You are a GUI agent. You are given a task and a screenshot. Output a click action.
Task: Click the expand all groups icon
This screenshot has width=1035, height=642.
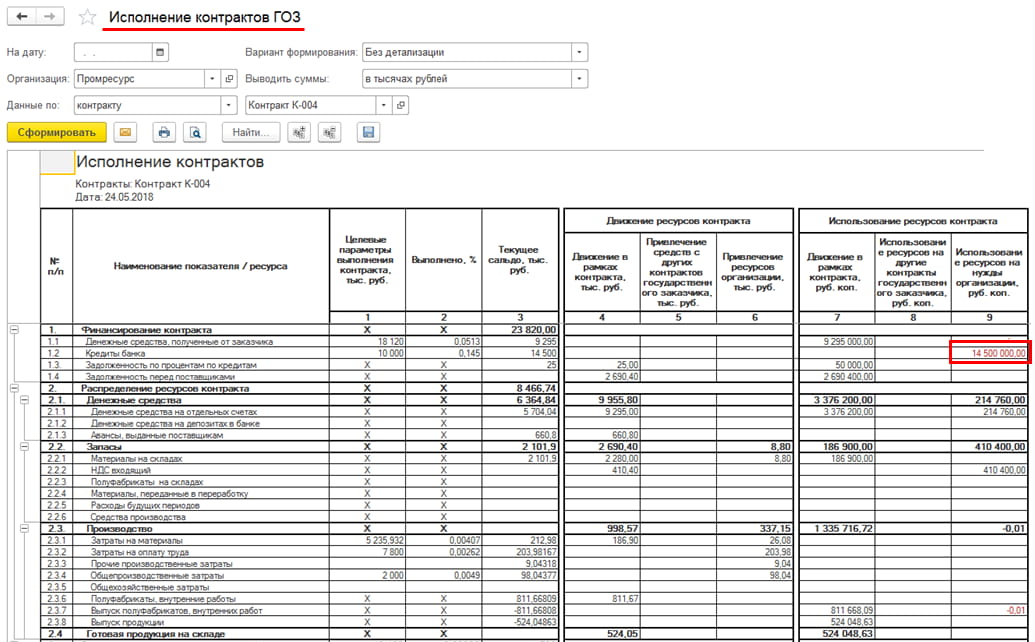299,133
